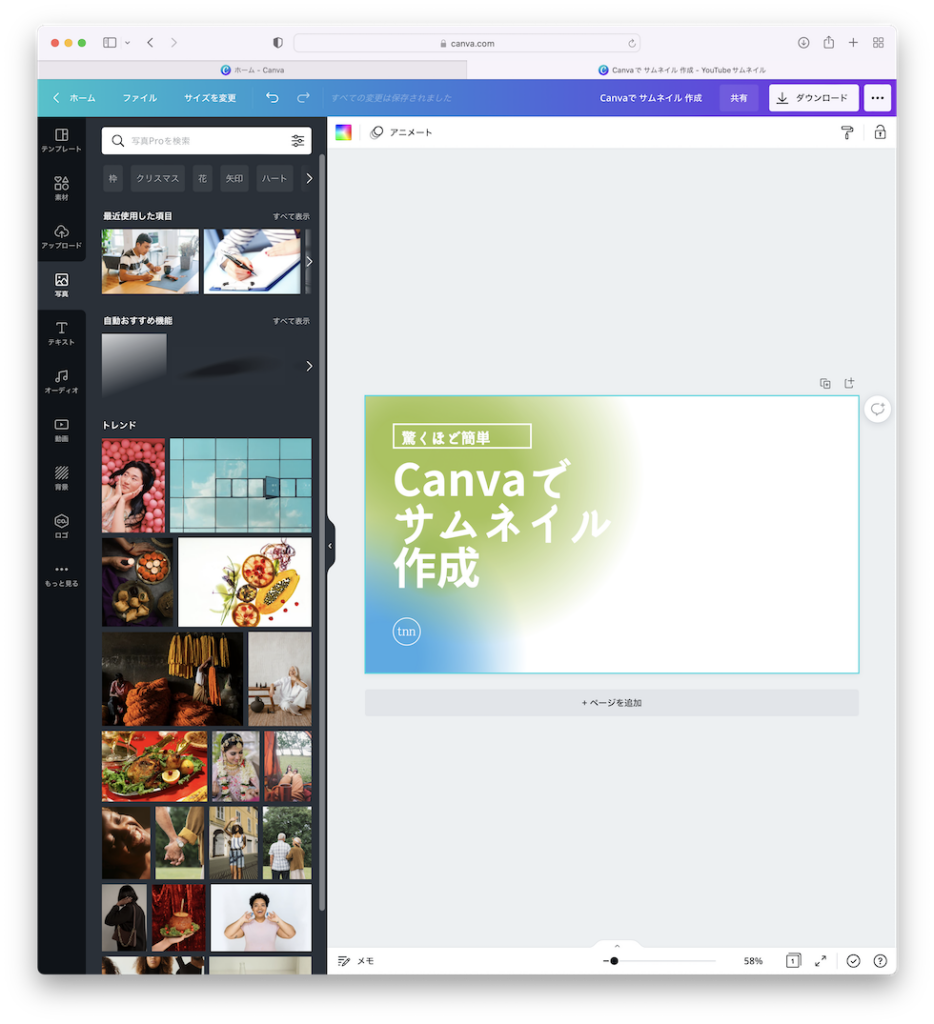Click the undo arrow icon

(x=272, y=98)
